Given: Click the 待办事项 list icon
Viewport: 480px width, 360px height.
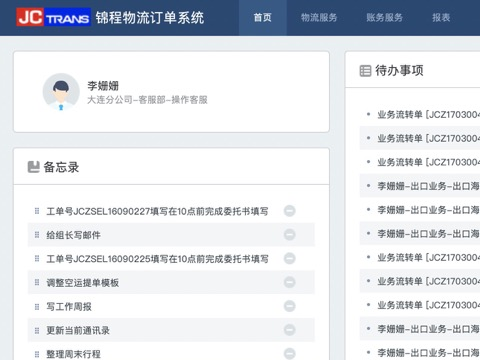Looking at the screenshot, I should 365,71.
